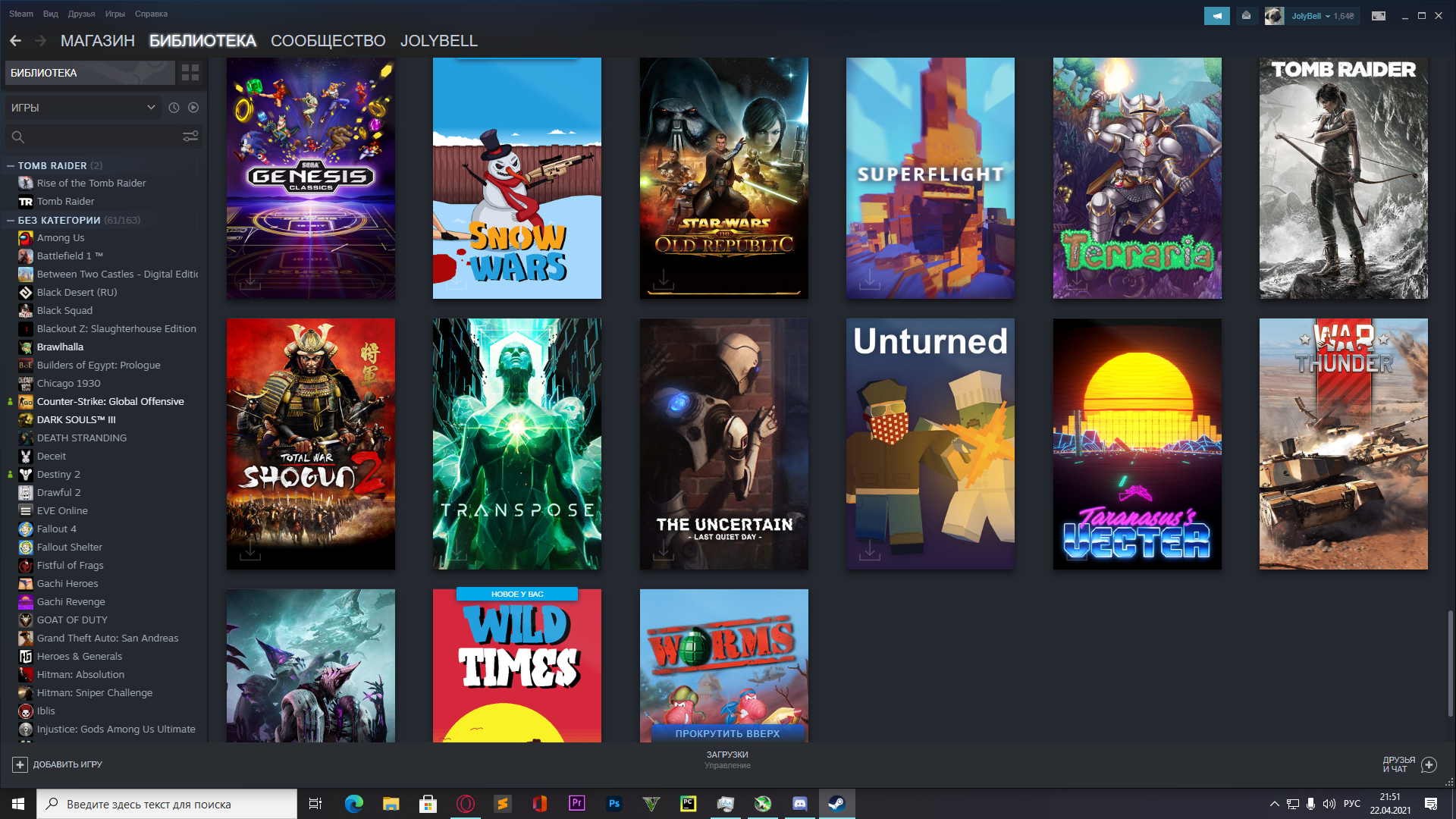Select Fallout 4 in game list

click(56, 529)
